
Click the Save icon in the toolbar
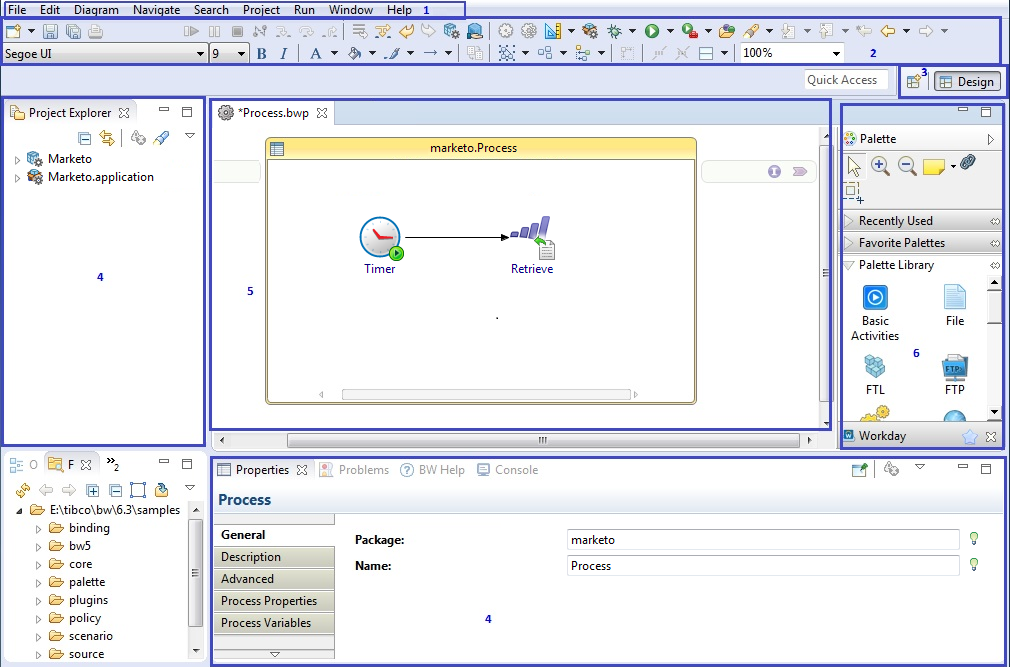pyautogui.click(x=50, y=31)
